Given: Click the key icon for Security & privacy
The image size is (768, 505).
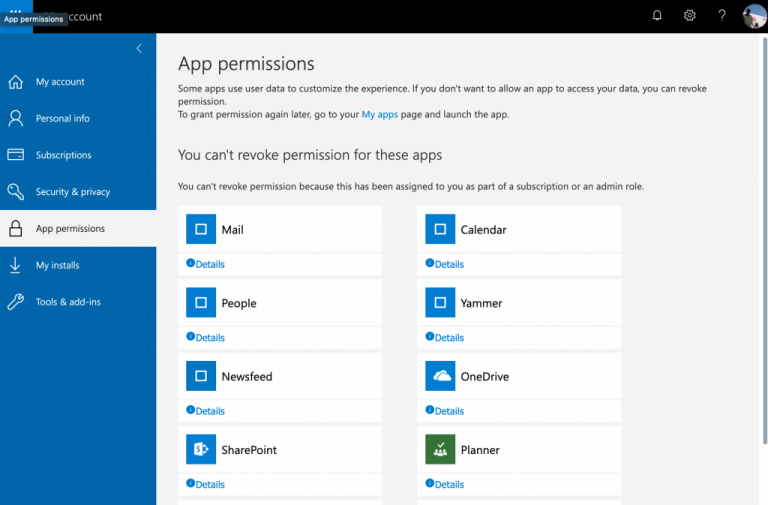Looking at the screenshot, I should pos(16,192).
